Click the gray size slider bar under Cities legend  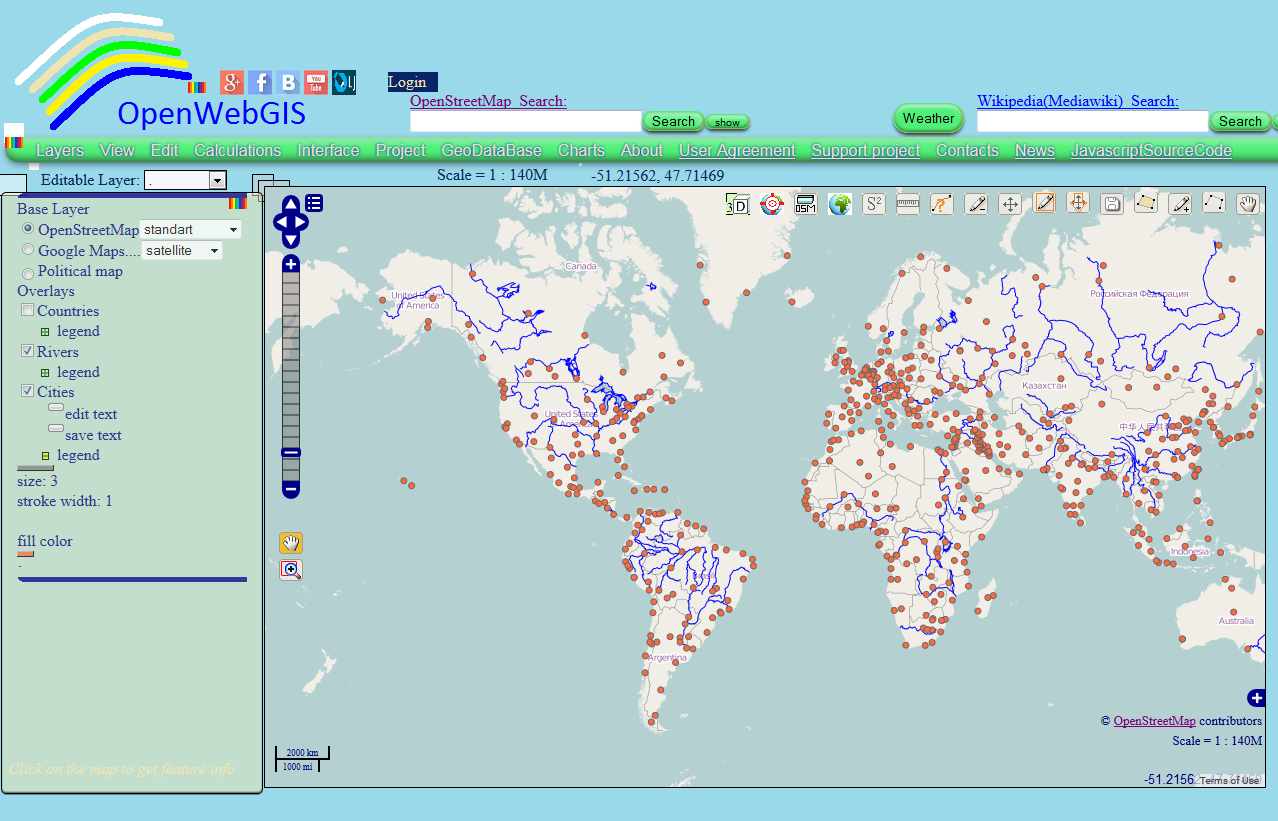[x=36, y=467]
